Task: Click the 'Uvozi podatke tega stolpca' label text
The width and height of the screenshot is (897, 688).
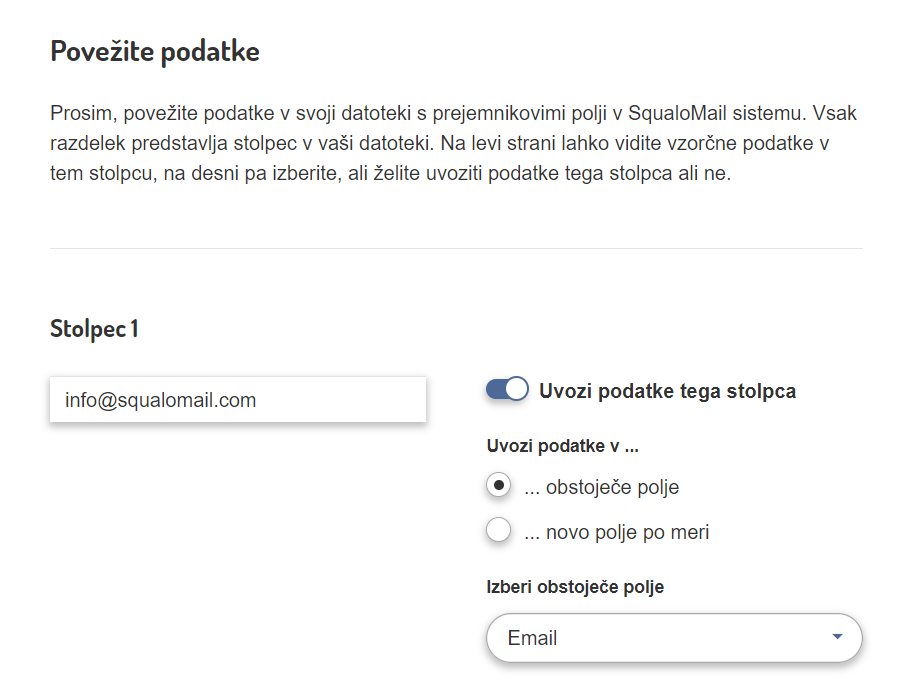Action: click(x=667, y=391)
